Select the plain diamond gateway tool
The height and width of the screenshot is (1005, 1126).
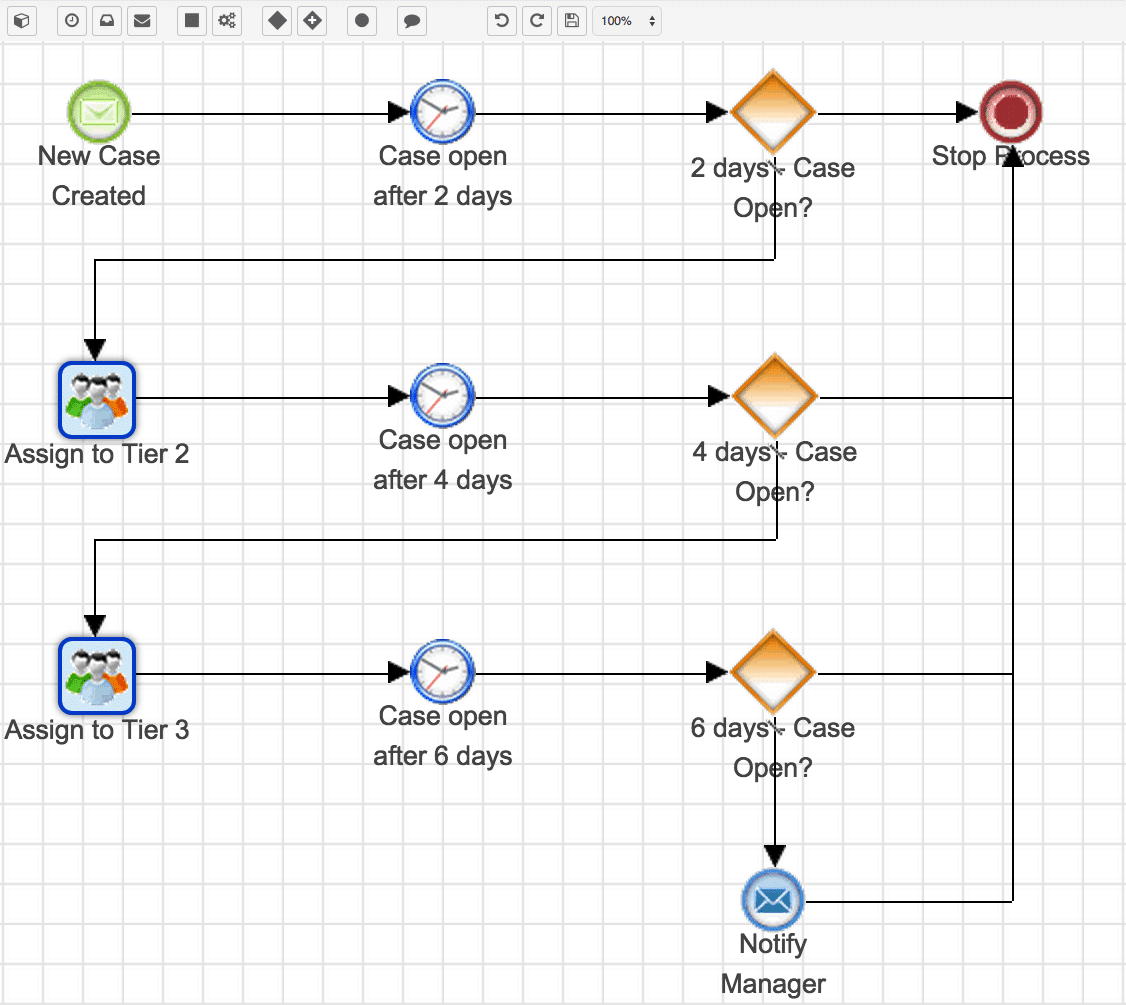click(277, 21)
